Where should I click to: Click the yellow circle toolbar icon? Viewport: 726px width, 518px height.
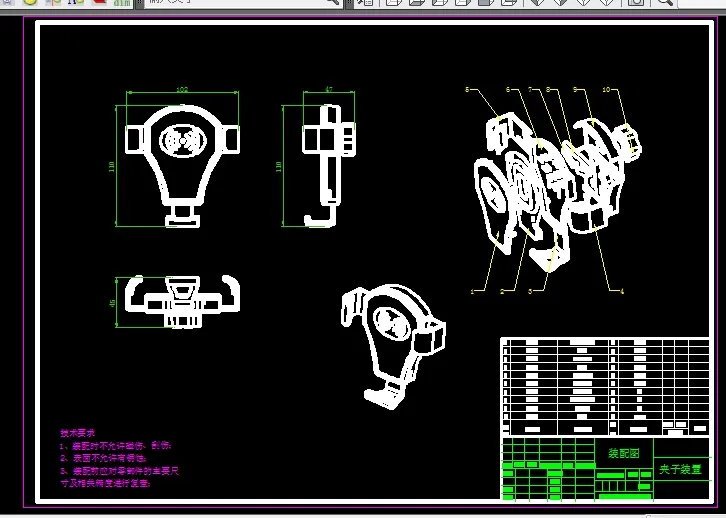31,1
